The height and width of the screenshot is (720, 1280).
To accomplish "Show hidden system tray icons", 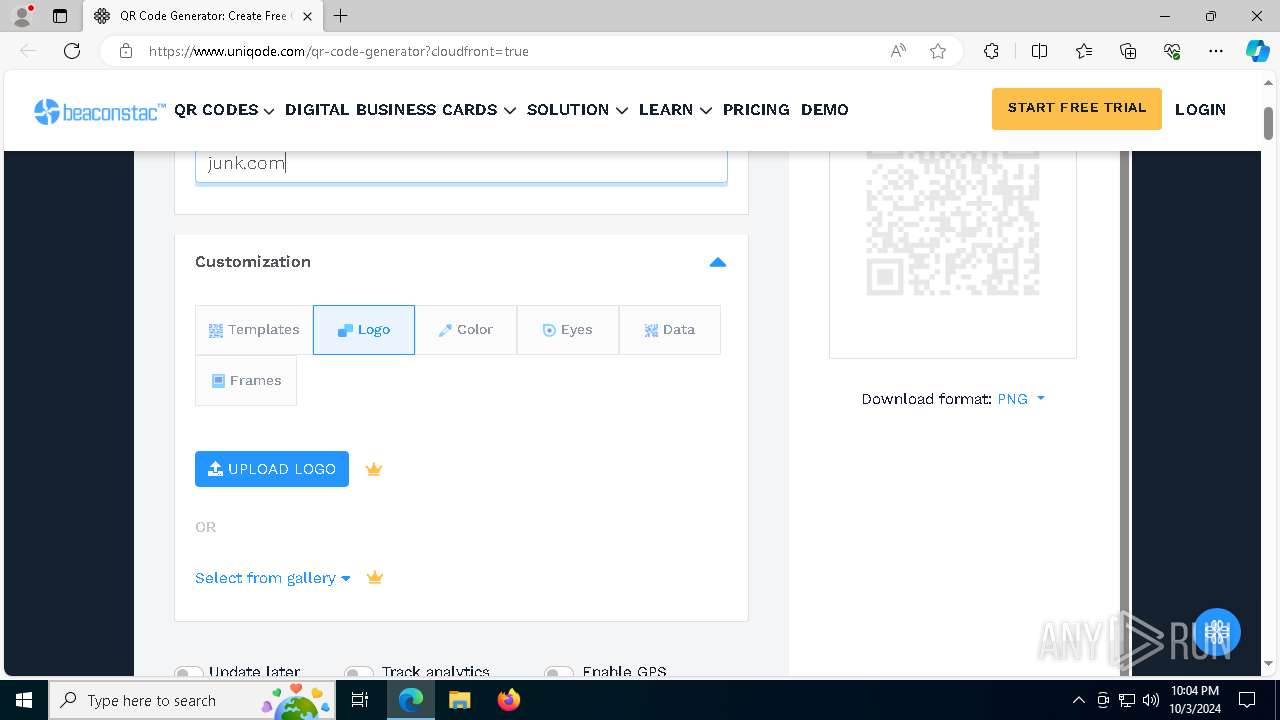I will pyautogui.click(x=1078, y=700).
